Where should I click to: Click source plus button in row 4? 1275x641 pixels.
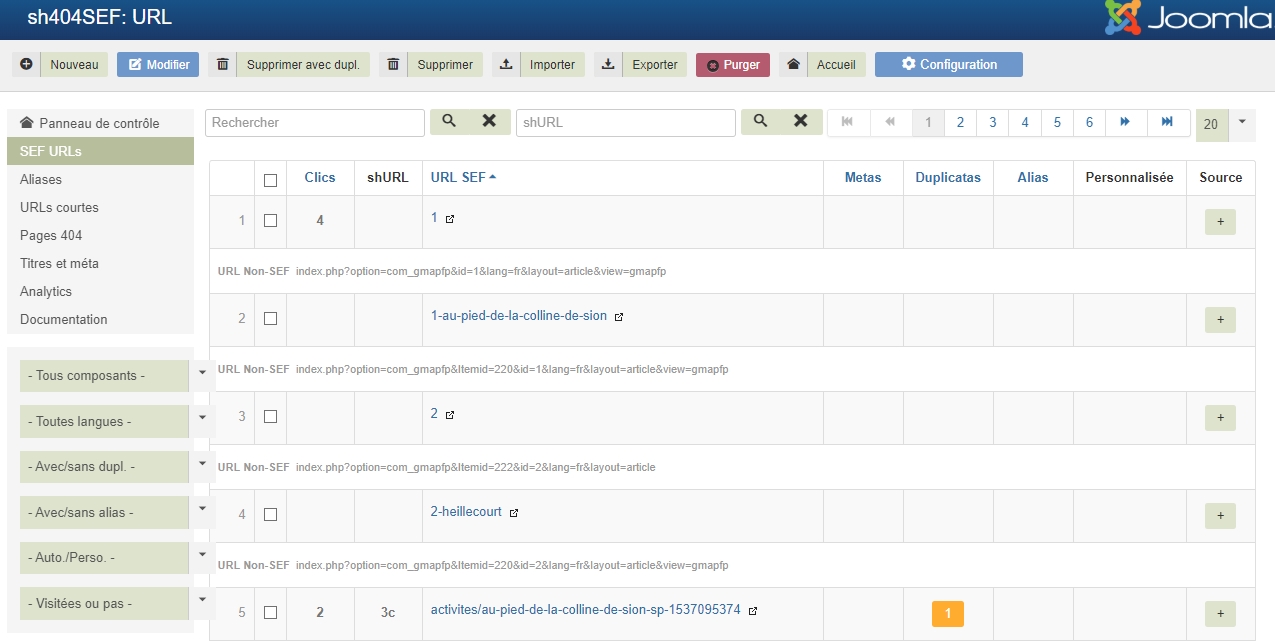[x=1220, y=516]
